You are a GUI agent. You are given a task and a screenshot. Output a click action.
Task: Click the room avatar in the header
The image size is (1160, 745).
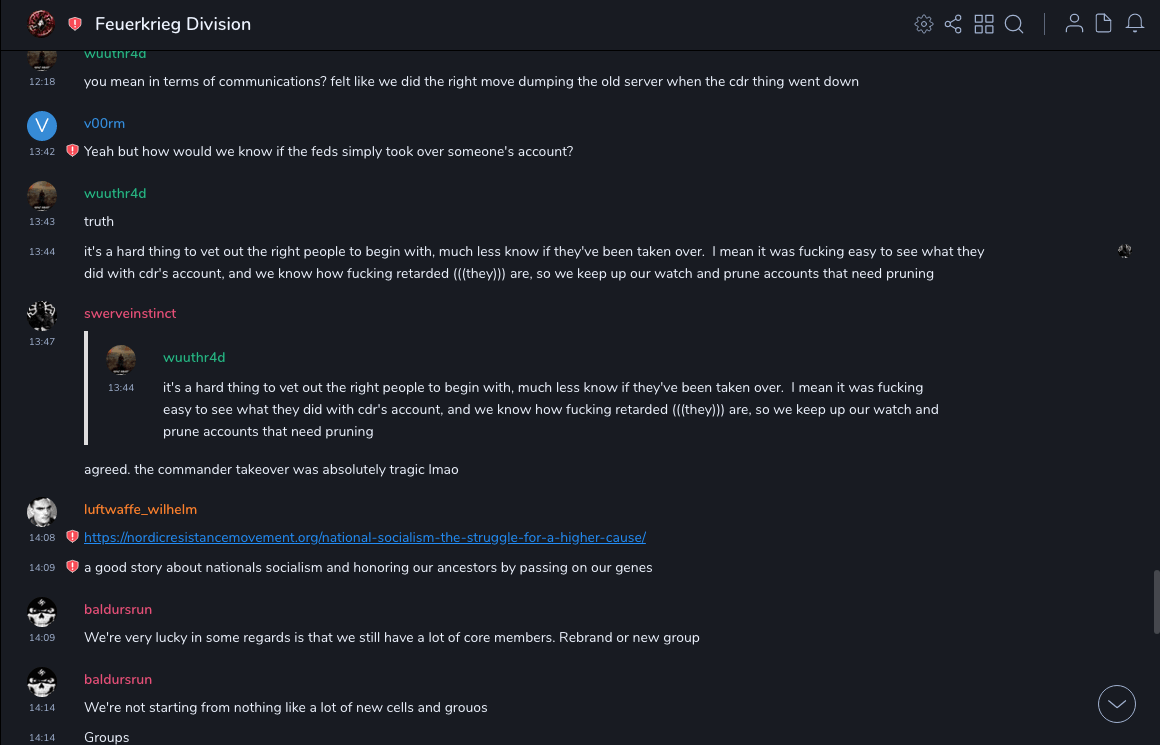[41, 23]
